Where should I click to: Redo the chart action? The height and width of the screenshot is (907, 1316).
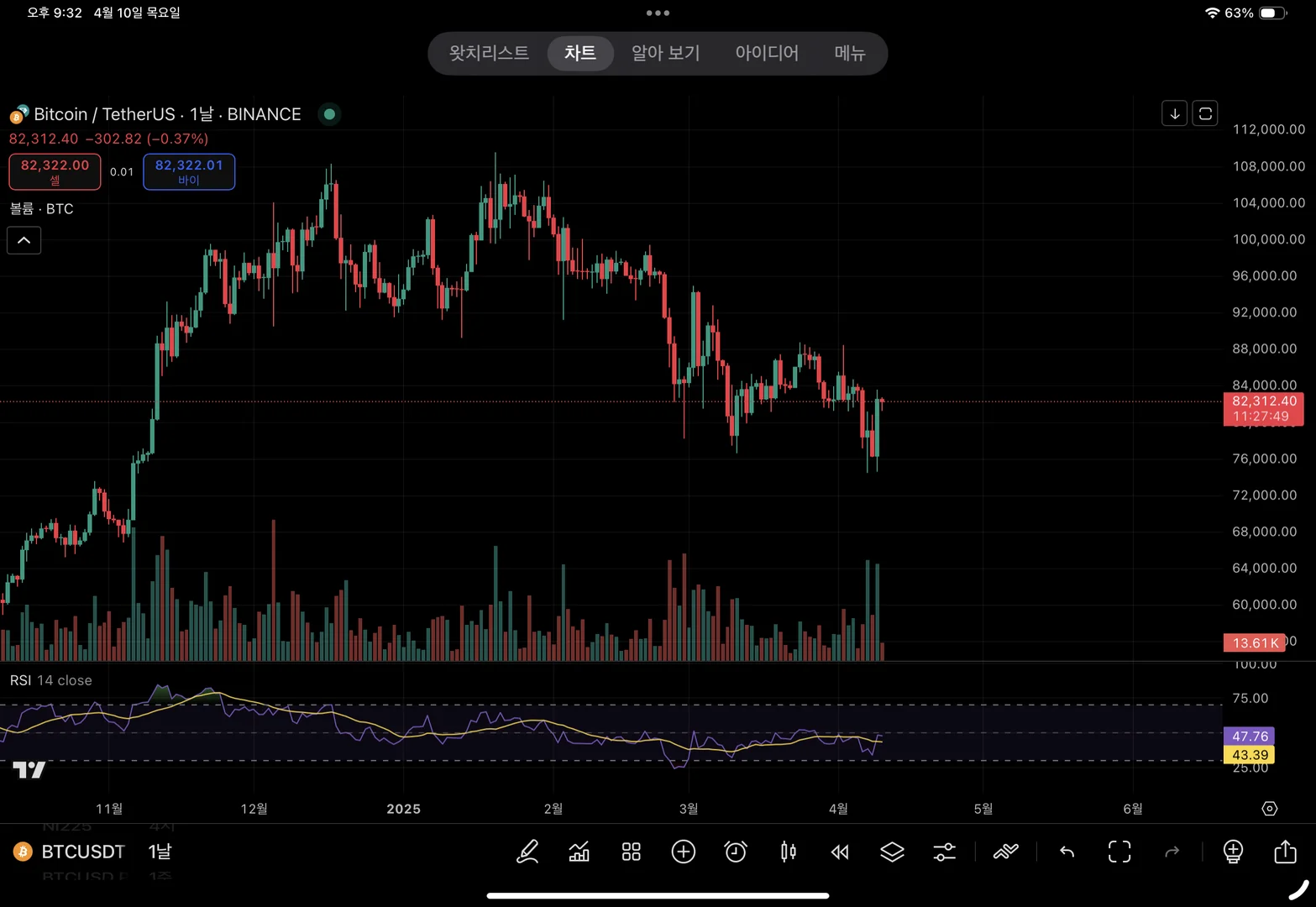1172,852
